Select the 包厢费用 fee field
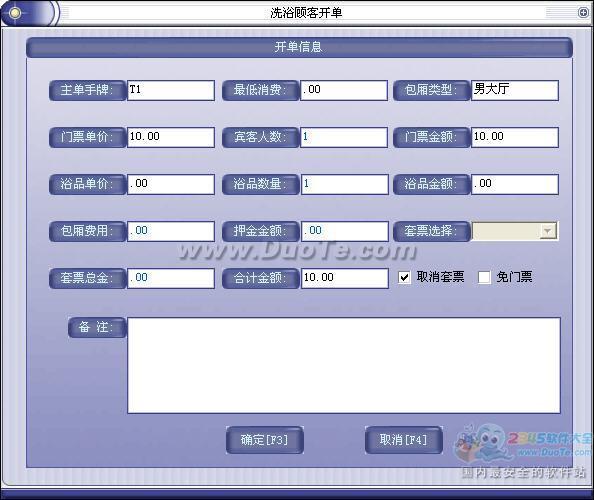The image size is (594, 500). point(171,231)
